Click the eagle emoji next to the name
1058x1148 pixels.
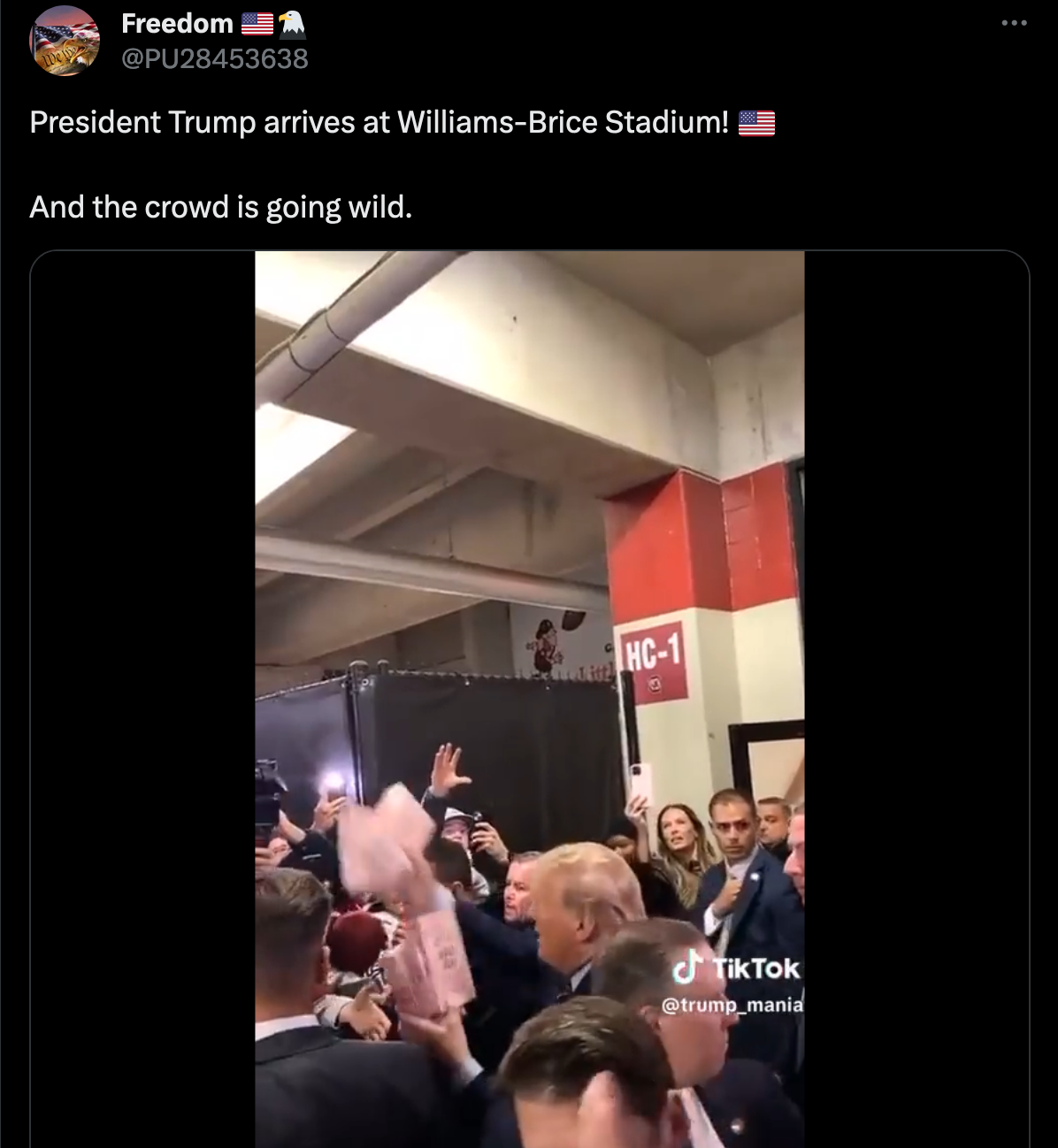point(292,24)
